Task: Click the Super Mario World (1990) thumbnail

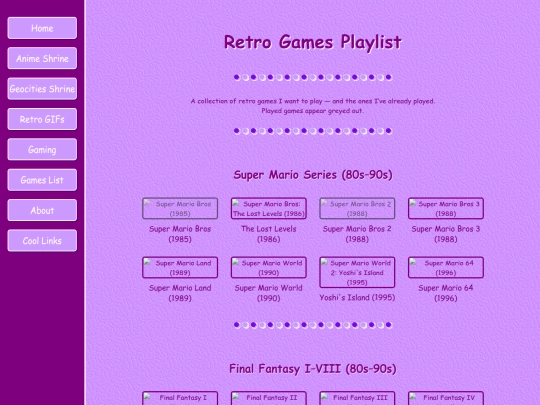Action: [x=269, y=268]
